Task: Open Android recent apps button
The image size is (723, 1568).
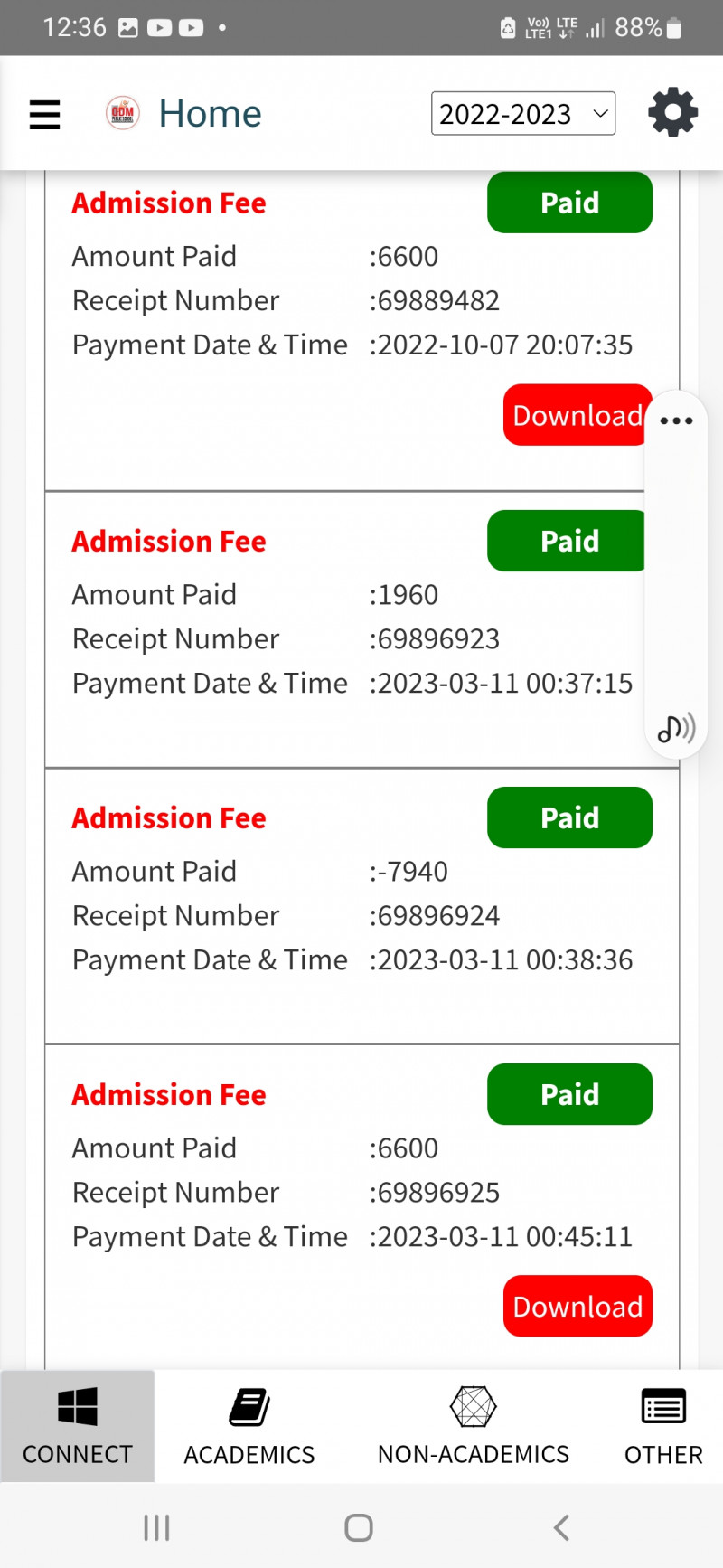Action: tap(156, 1527)
